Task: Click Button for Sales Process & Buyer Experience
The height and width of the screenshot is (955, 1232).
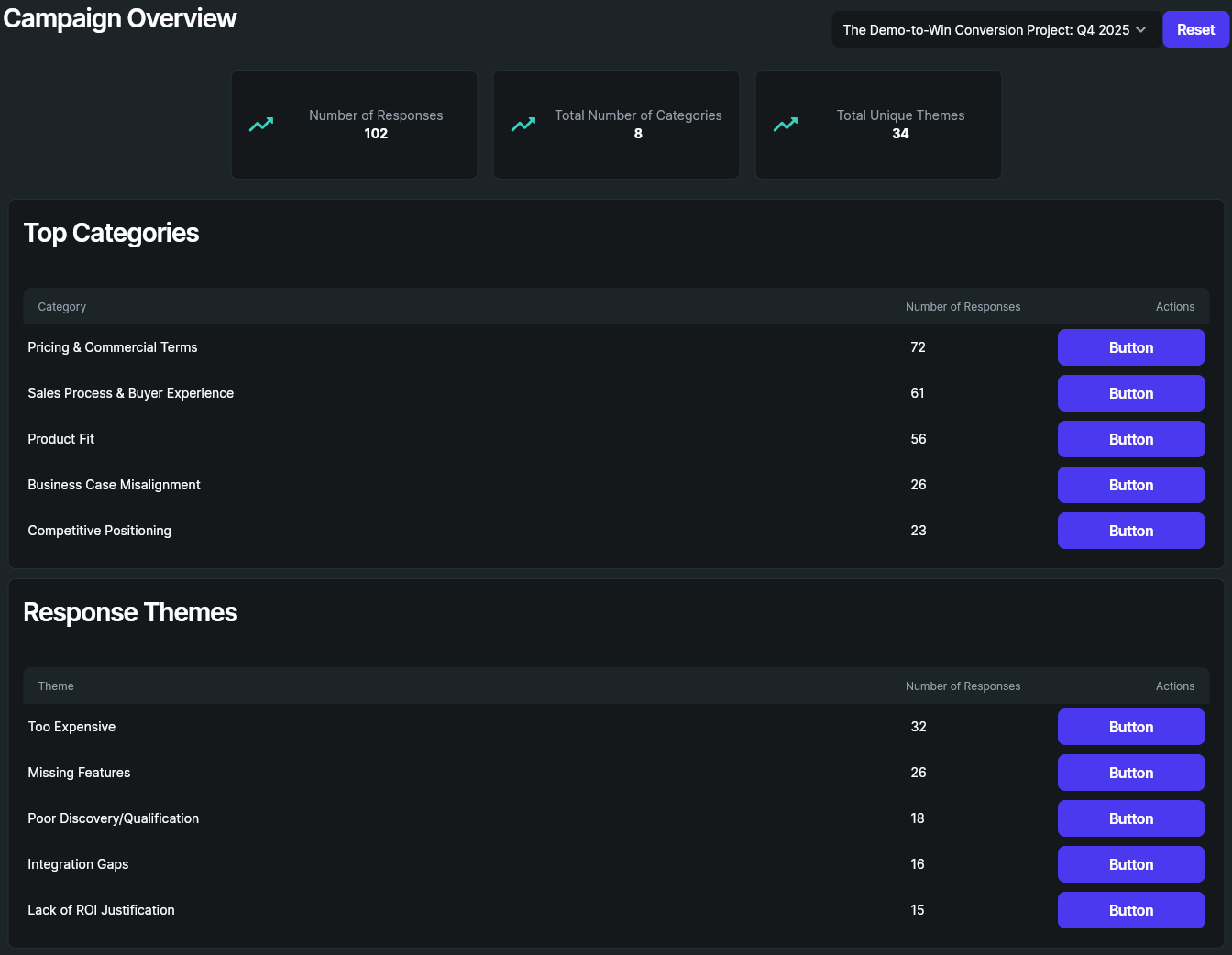Action: (x=1130, y=393)
